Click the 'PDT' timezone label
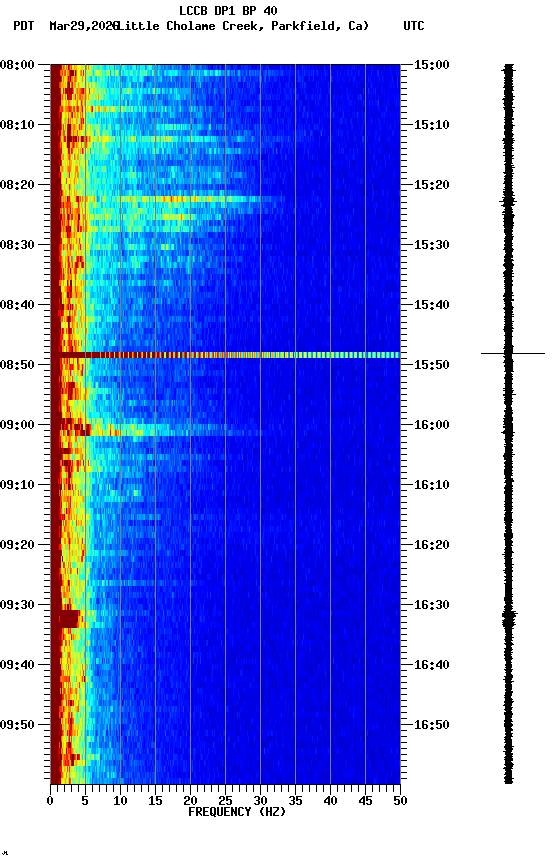Screen dimensions: 552x864 [24, 26]
